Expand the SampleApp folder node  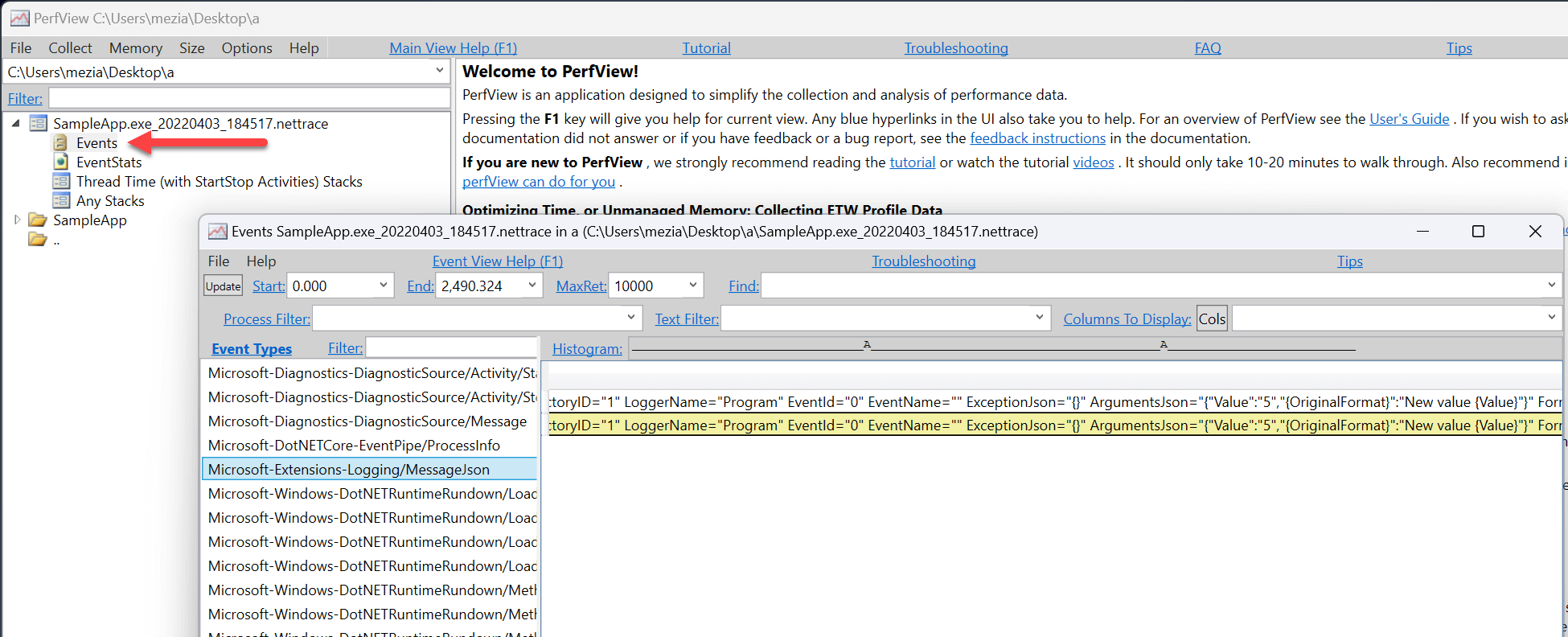click(x=17, y=220)
